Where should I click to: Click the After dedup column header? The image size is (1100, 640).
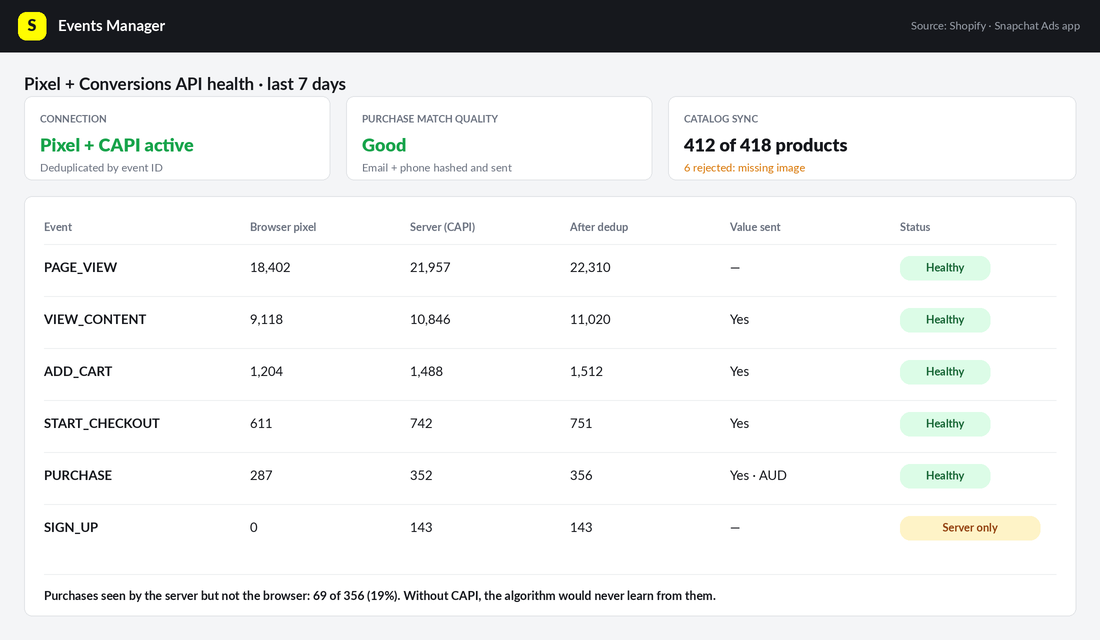point(598,227)
